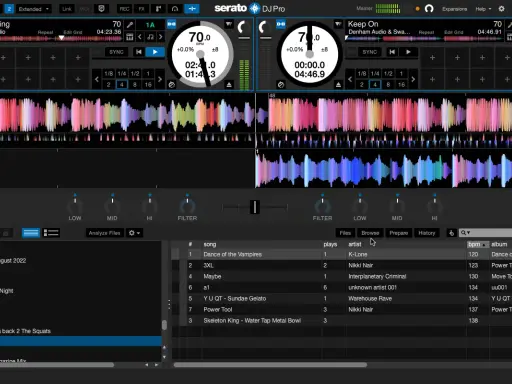This screenshot has height=384, width=512.
Task: Open the REC recording panel
Action: (x=124, y=9)
